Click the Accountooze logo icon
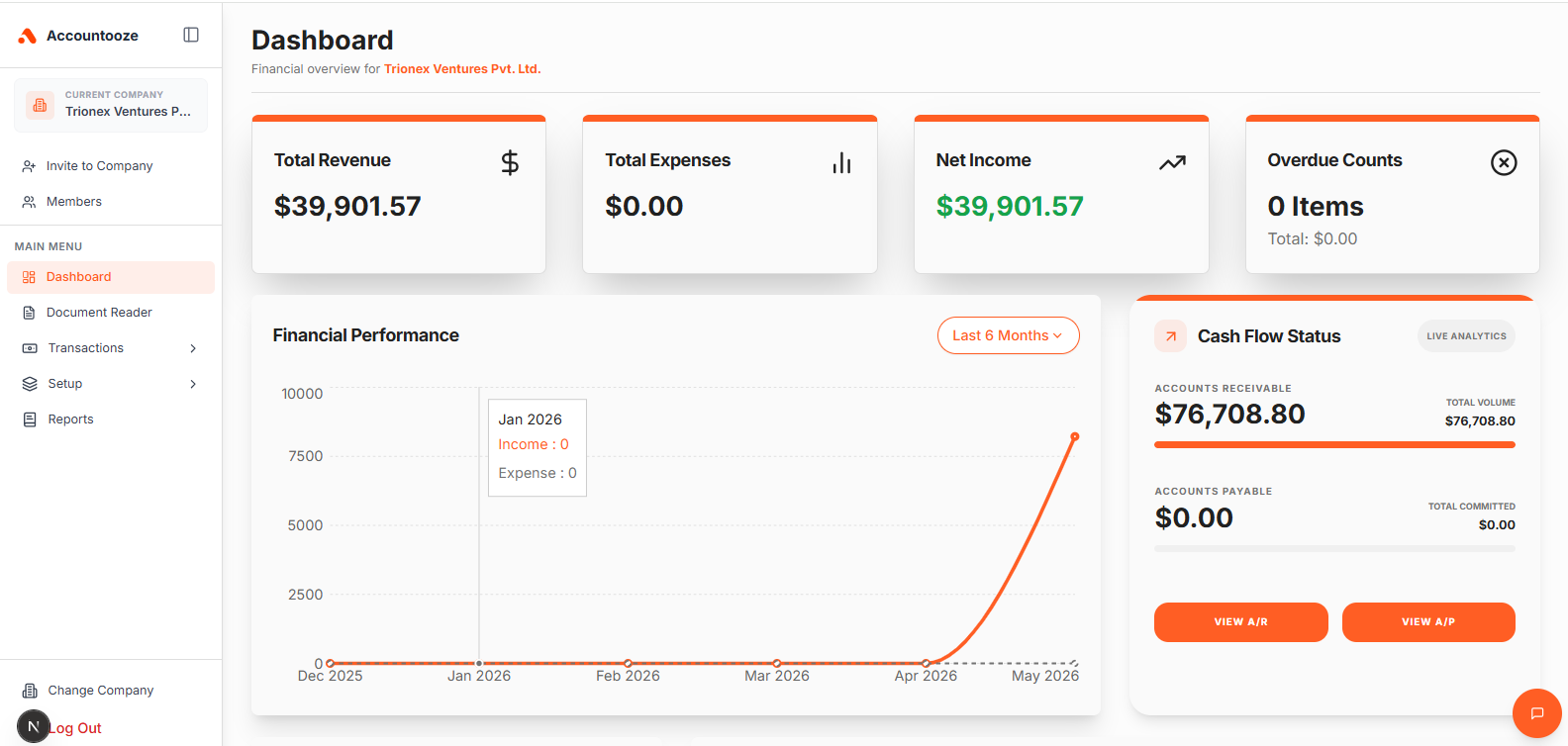The width and height of the screenshot is (1568, 746). tap(28, 36)
